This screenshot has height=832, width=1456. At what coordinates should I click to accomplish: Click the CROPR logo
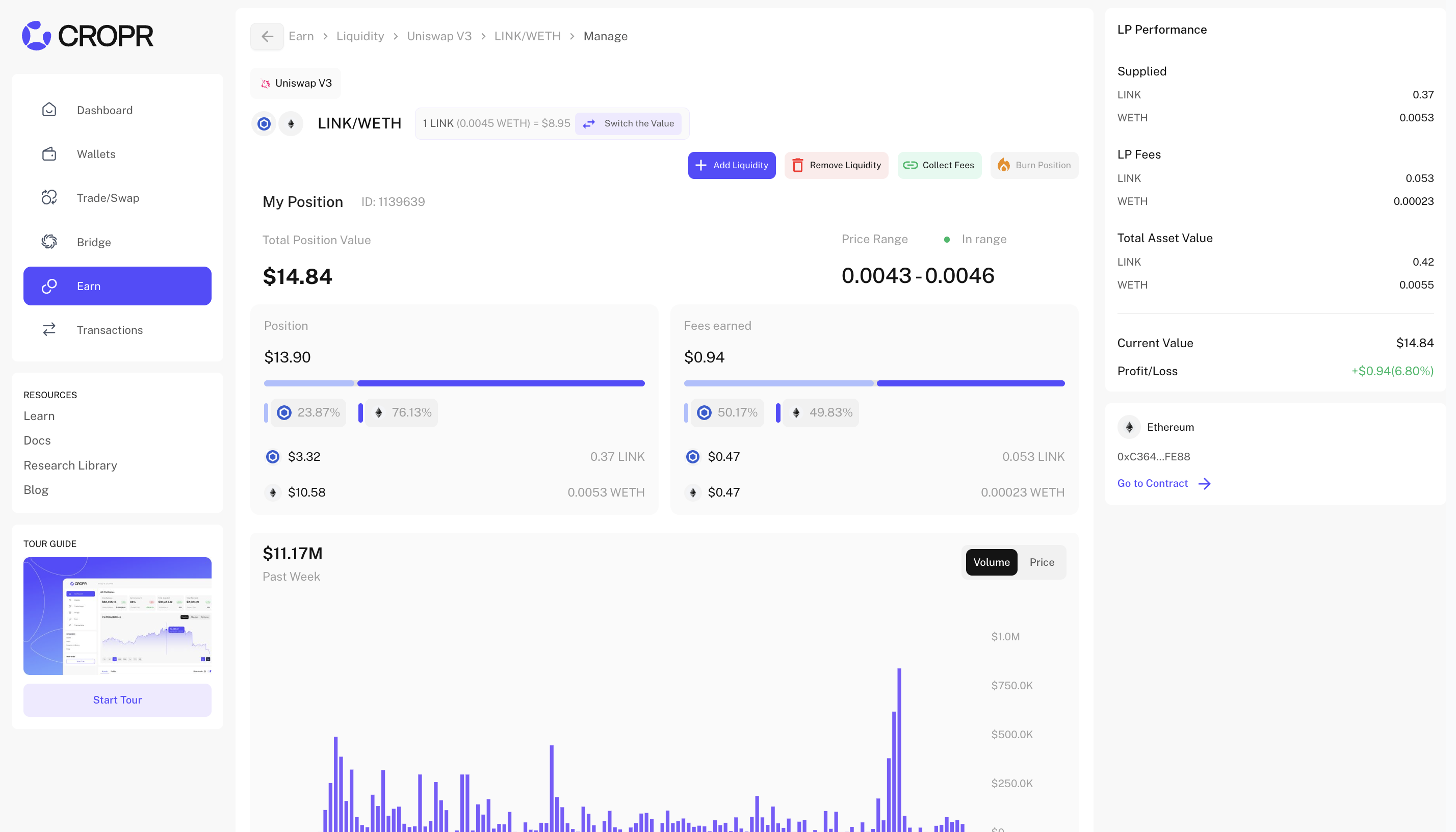coord(87,35)
